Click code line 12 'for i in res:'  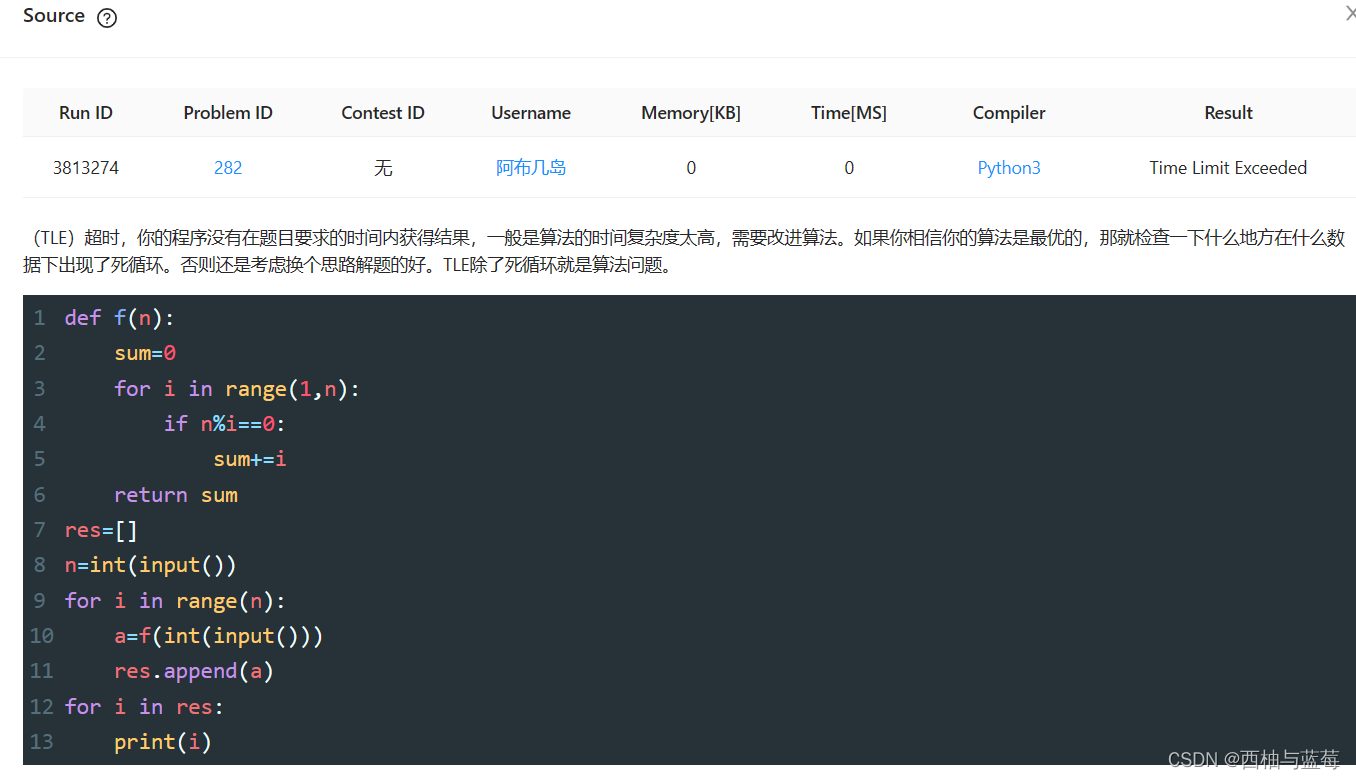(x=144, y=707)
